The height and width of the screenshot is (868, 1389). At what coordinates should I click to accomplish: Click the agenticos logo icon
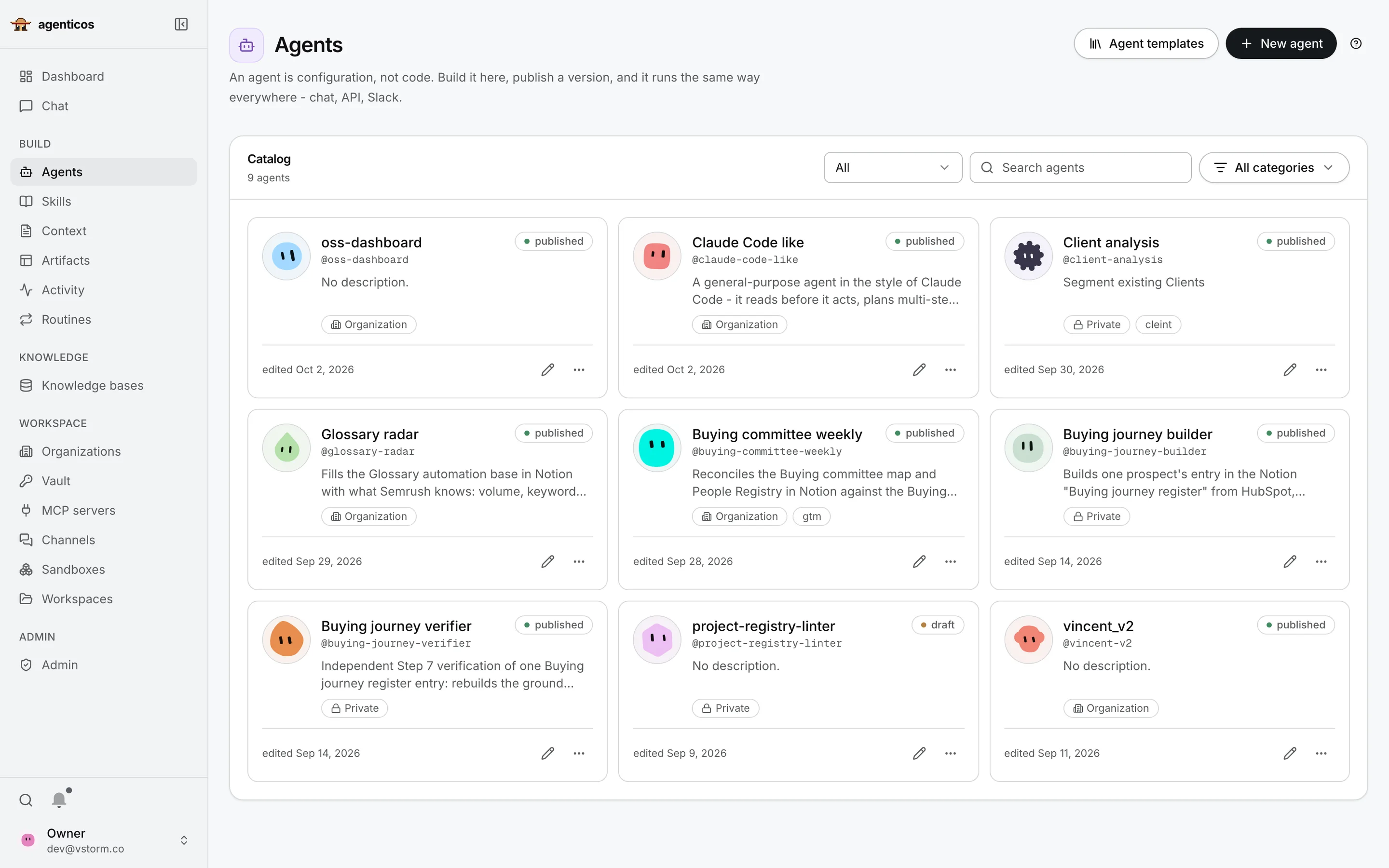click(21, 24)
